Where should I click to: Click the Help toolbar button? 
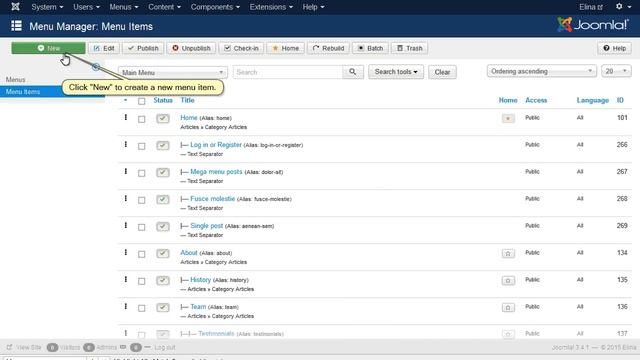(614, 48)
